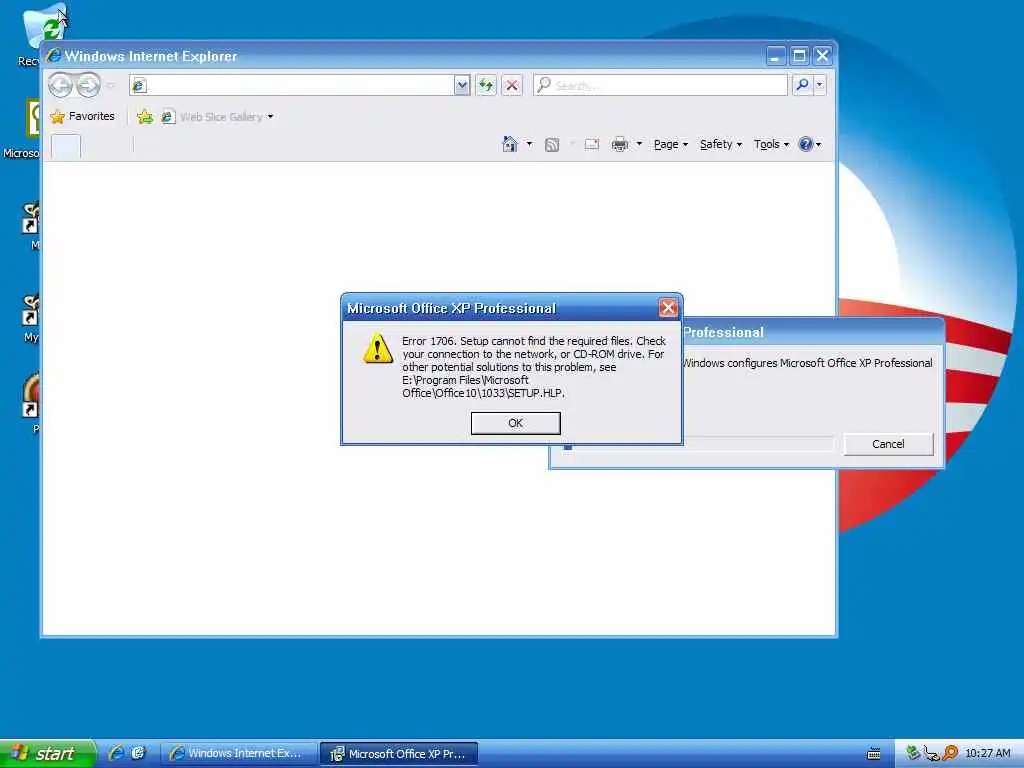Image resolution: width=1024 pixels, height=768 pixels.
Task: Click the red Stop loading icon
Action: 512,85
